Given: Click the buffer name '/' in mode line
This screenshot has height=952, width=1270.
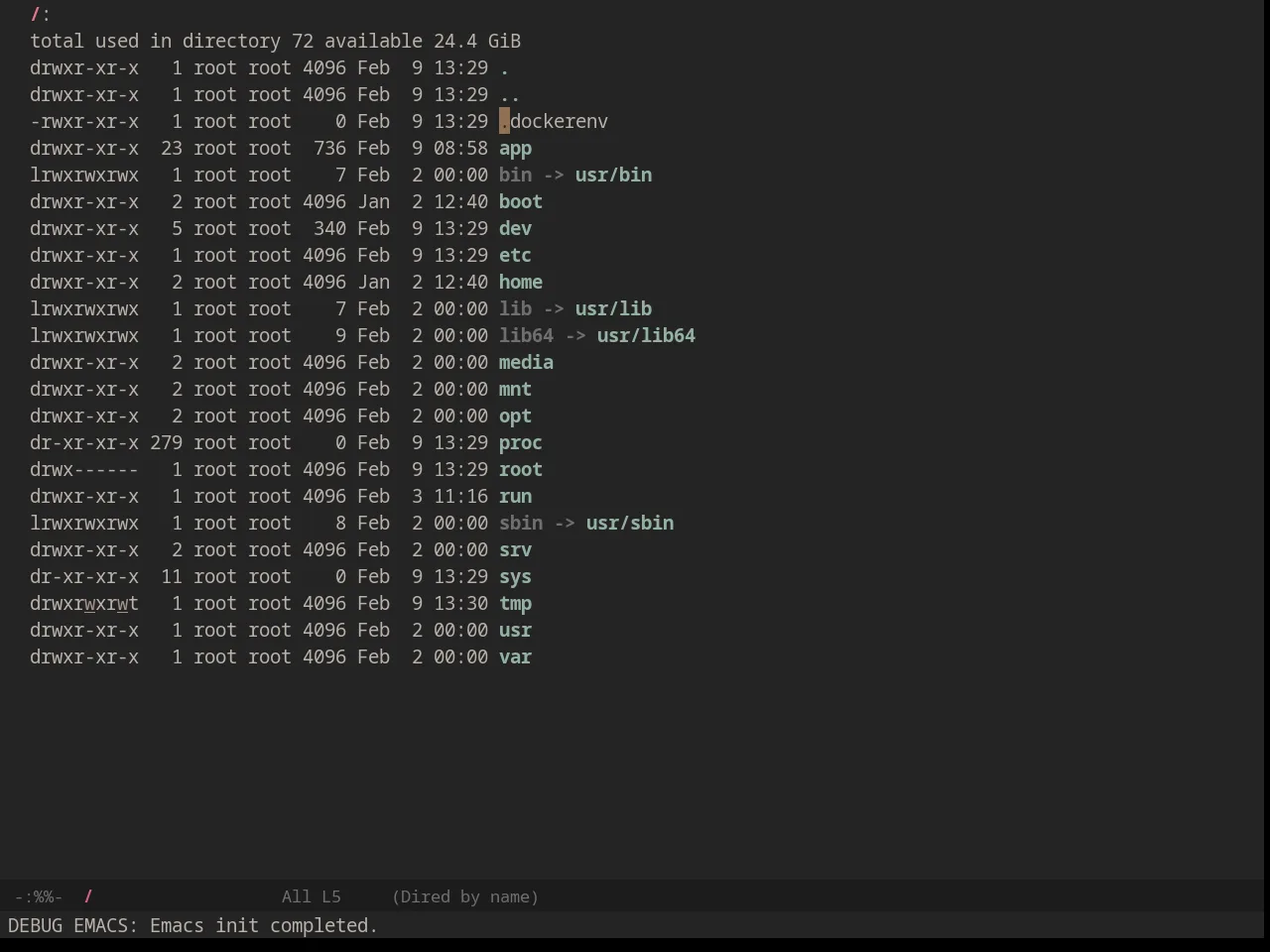Looking at the screenshot, I should tap(88, 896).
